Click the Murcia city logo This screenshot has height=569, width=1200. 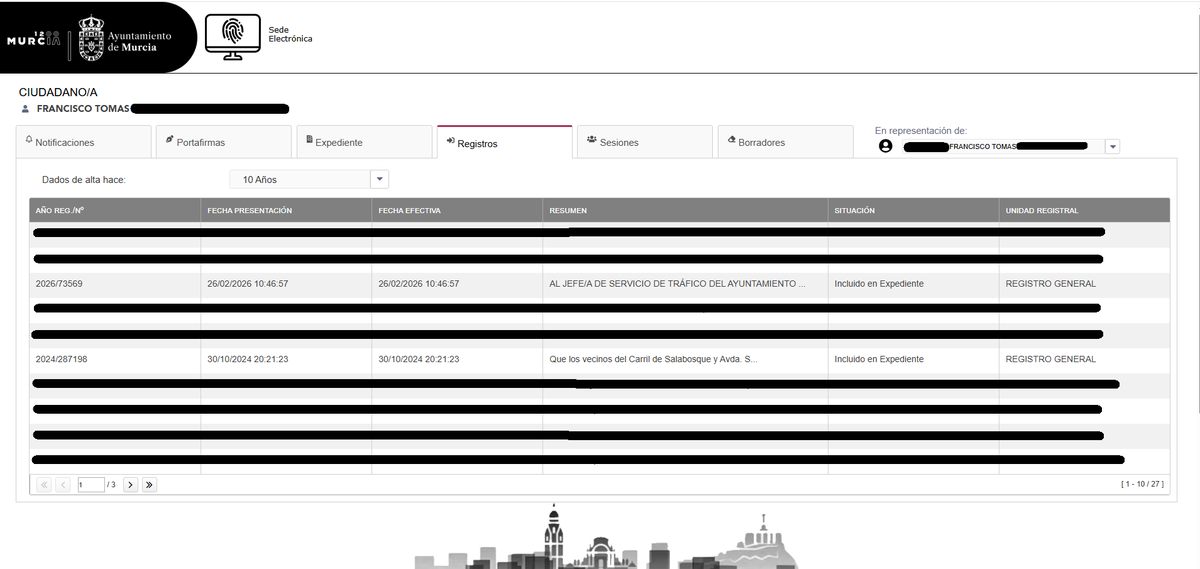(34, 39)
